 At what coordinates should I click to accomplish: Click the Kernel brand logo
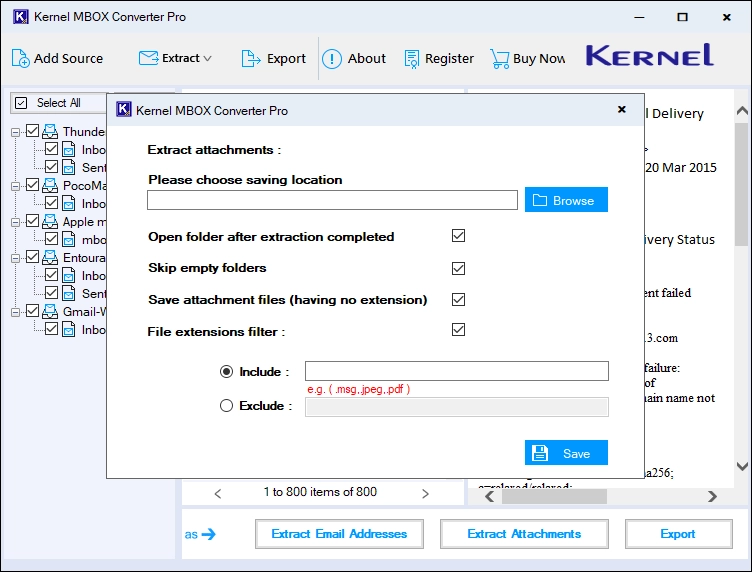click(x=649, y=55)
